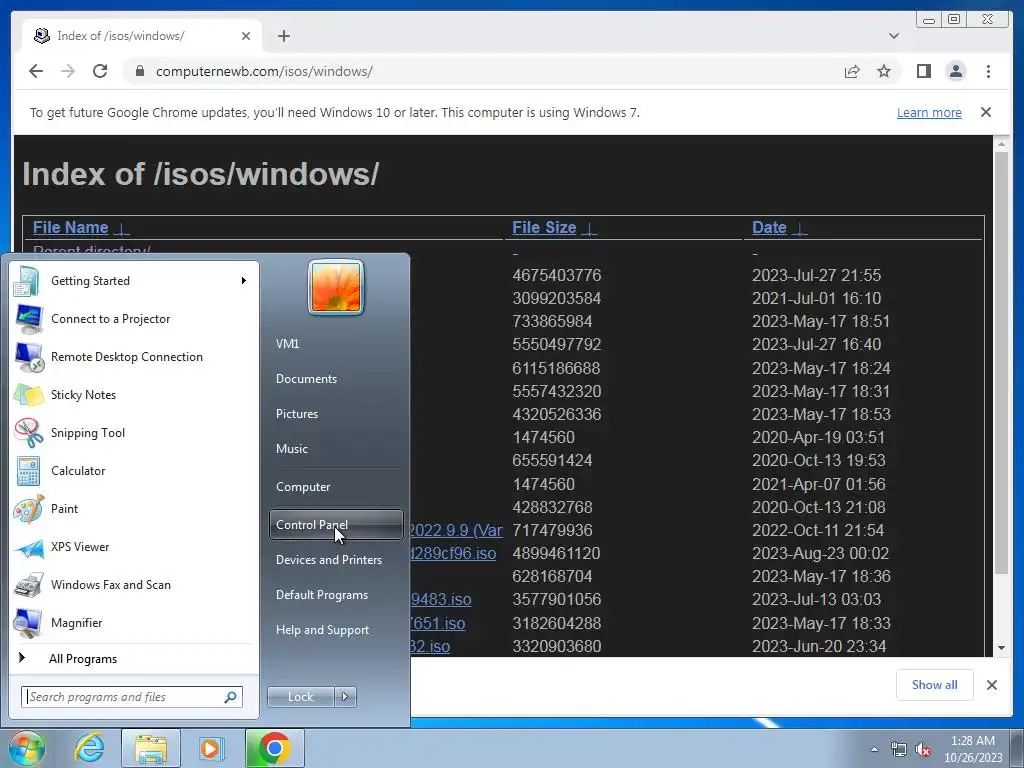Open Windows Fax and Scan
Screen dimensions: 1024x768
pos(135,584)
